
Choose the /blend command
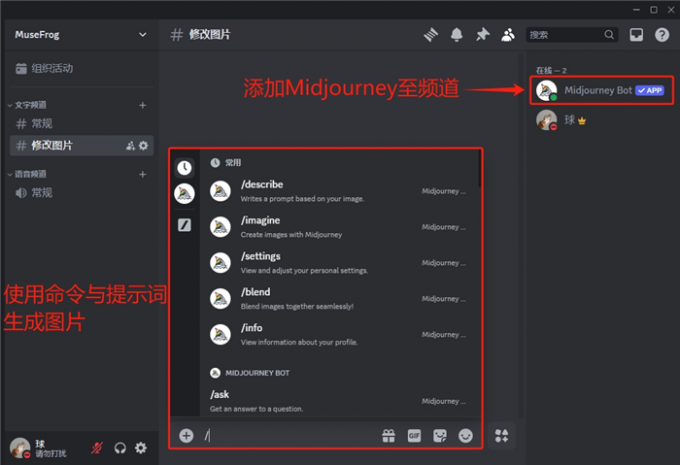click(340, 299)
